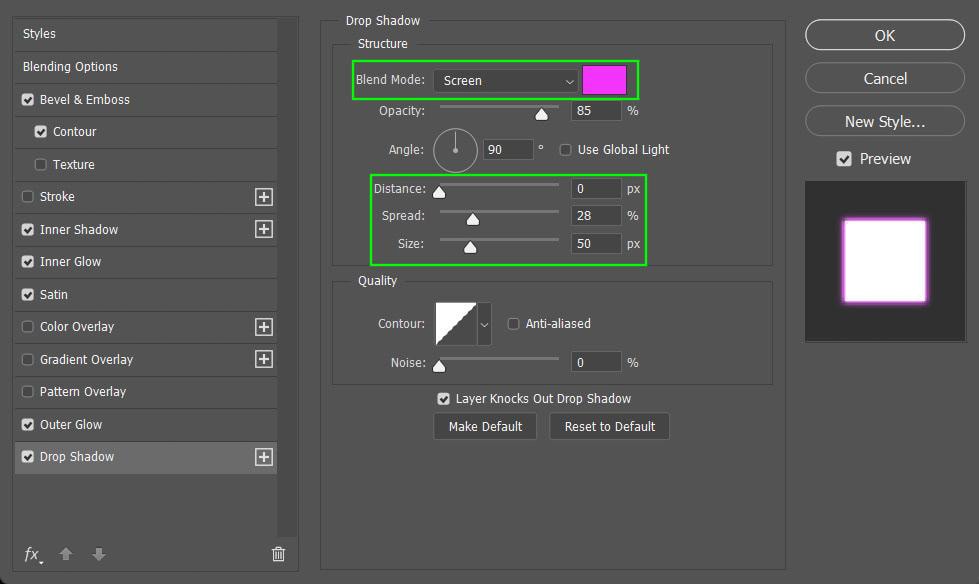Enable the Texture checkbox
The width and height of the screenshot is (979, 584).
(x=41, y=164)
